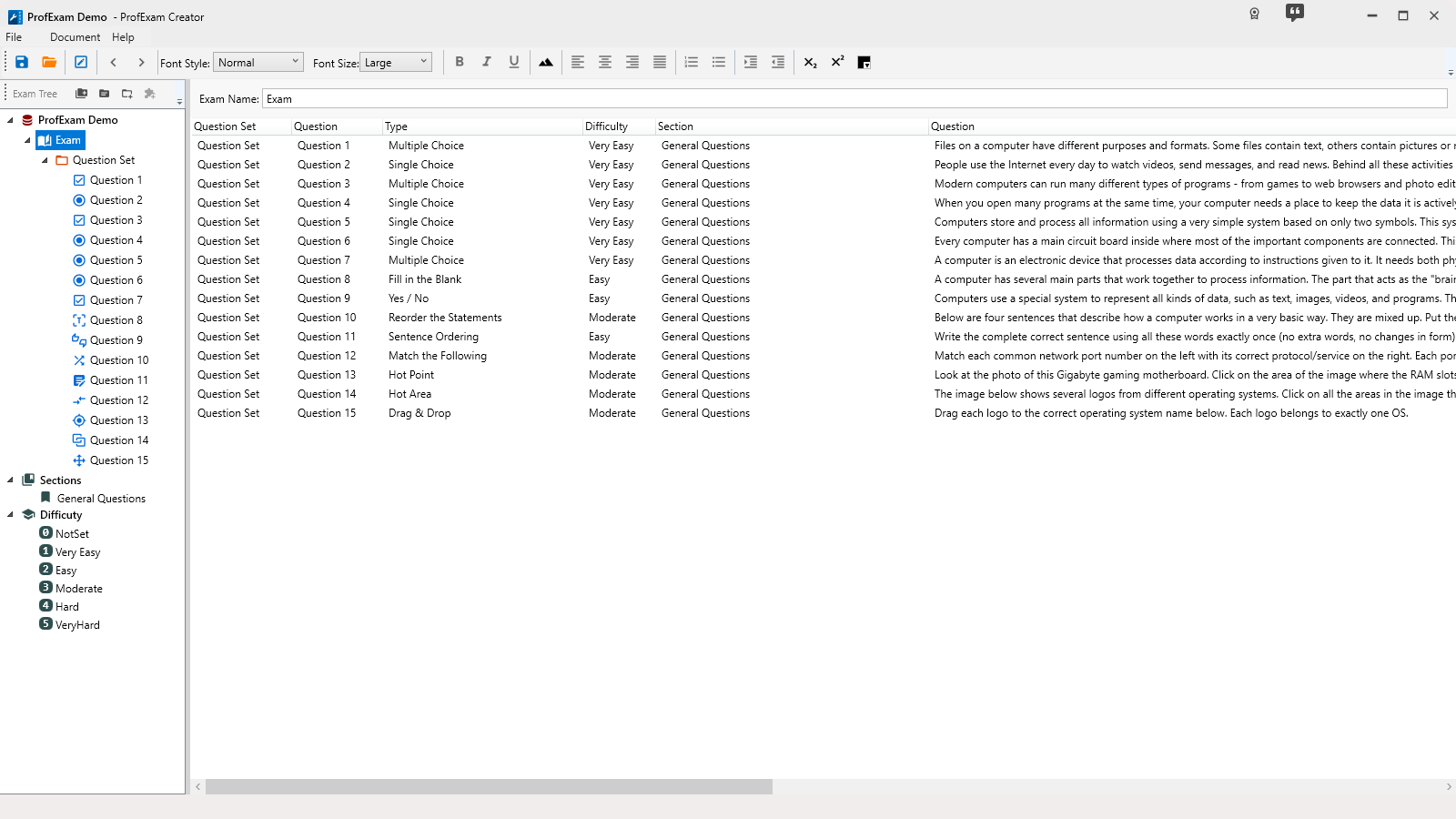1456x819 pixels.
Task: Align text left
Action: tap(578, 62)
